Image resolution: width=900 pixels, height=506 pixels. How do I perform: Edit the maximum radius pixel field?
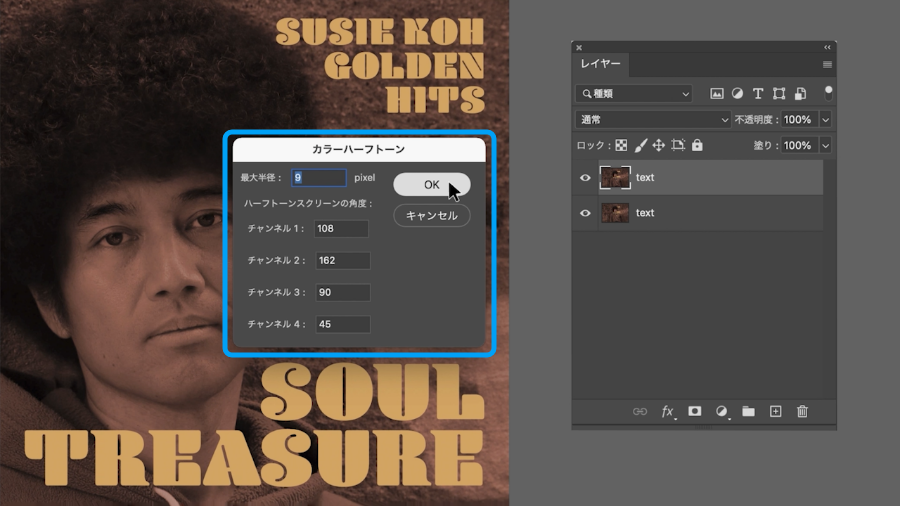pyautogui.click(x=319, y=177)
